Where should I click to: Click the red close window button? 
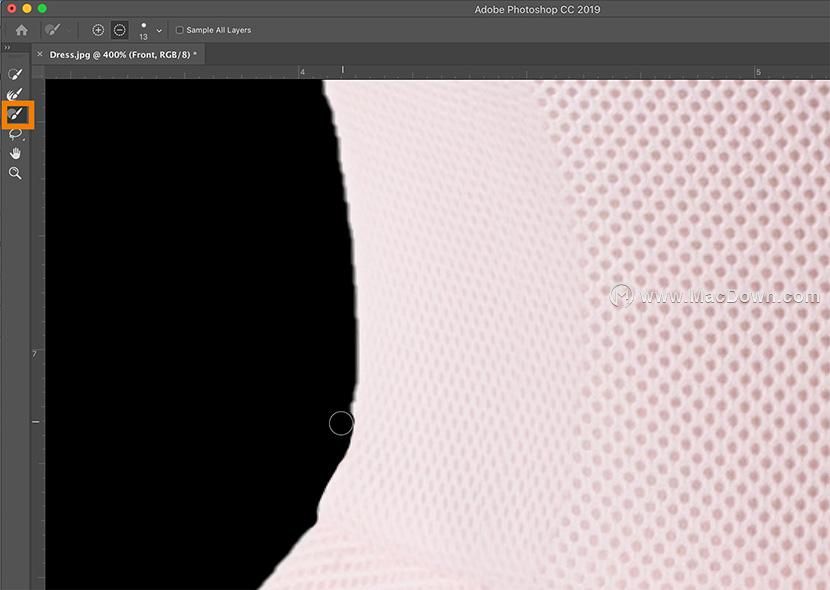click(x=12, y=8)
